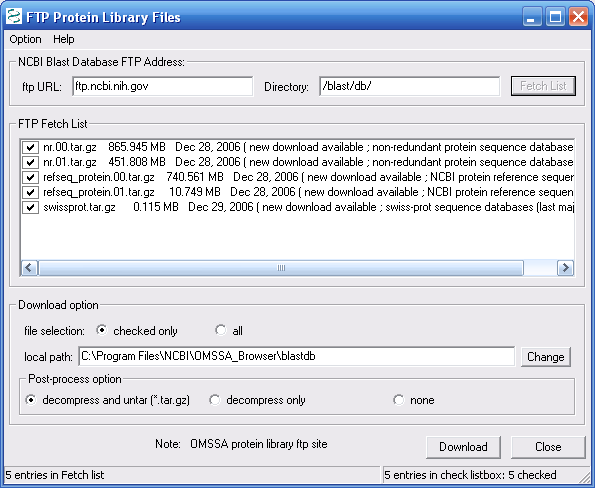Viewport: 595px width, 488px height.
Task: Click the Directory text field
Action: click(x=409, y=86)
